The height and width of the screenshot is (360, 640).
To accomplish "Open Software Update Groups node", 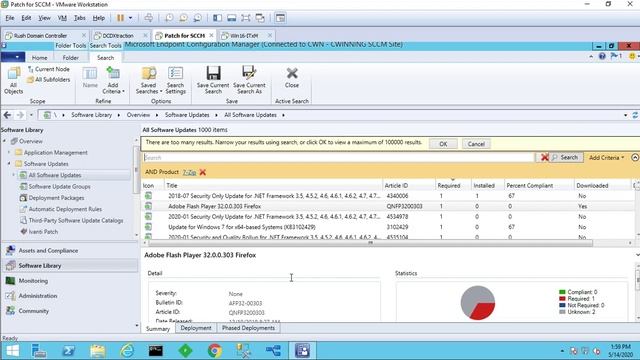I will click(x=60, y=187).
